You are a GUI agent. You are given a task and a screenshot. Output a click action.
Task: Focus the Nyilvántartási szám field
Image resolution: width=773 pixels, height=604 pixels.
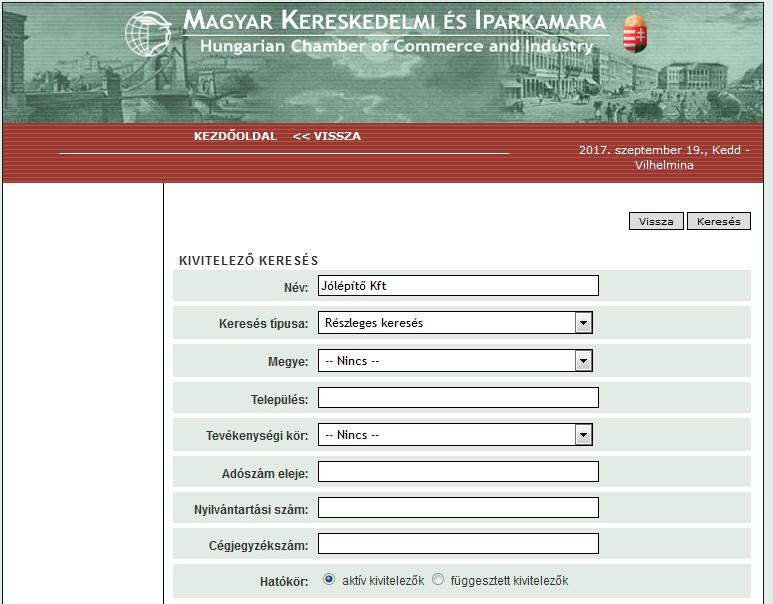(x=458, y=507)
